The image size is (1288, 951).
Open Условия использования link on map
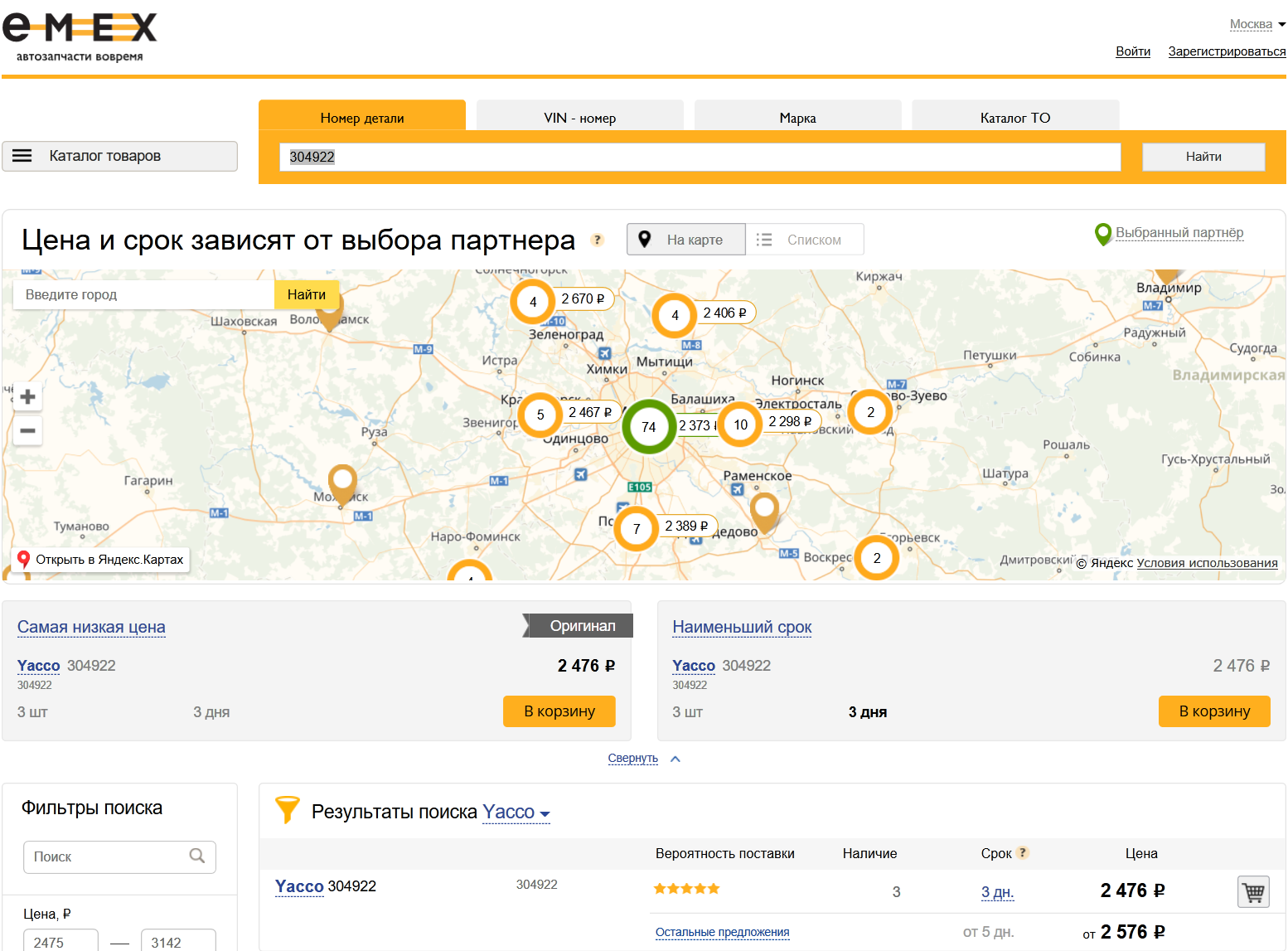(1208, 563)
